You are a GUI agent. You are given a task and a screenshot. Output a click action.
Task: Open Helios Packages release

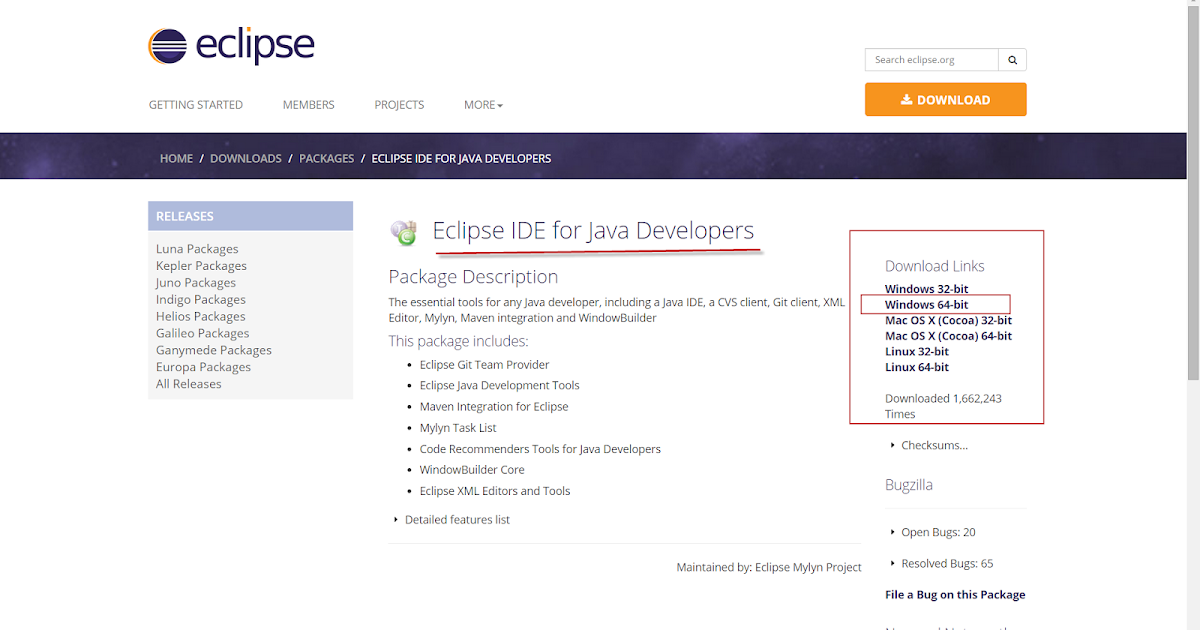(x=200, y=317)
